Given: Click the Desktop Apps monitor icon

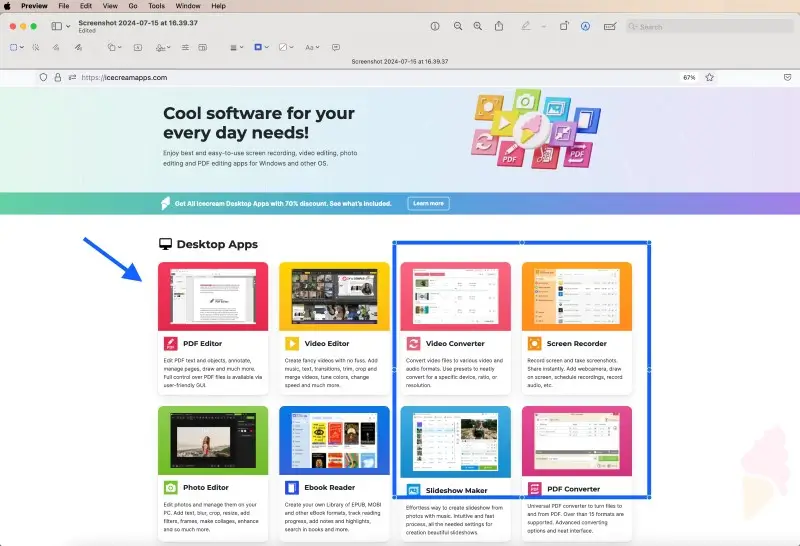Looking at the screenshot, I should pyautogui.click(x=165, y=244).
